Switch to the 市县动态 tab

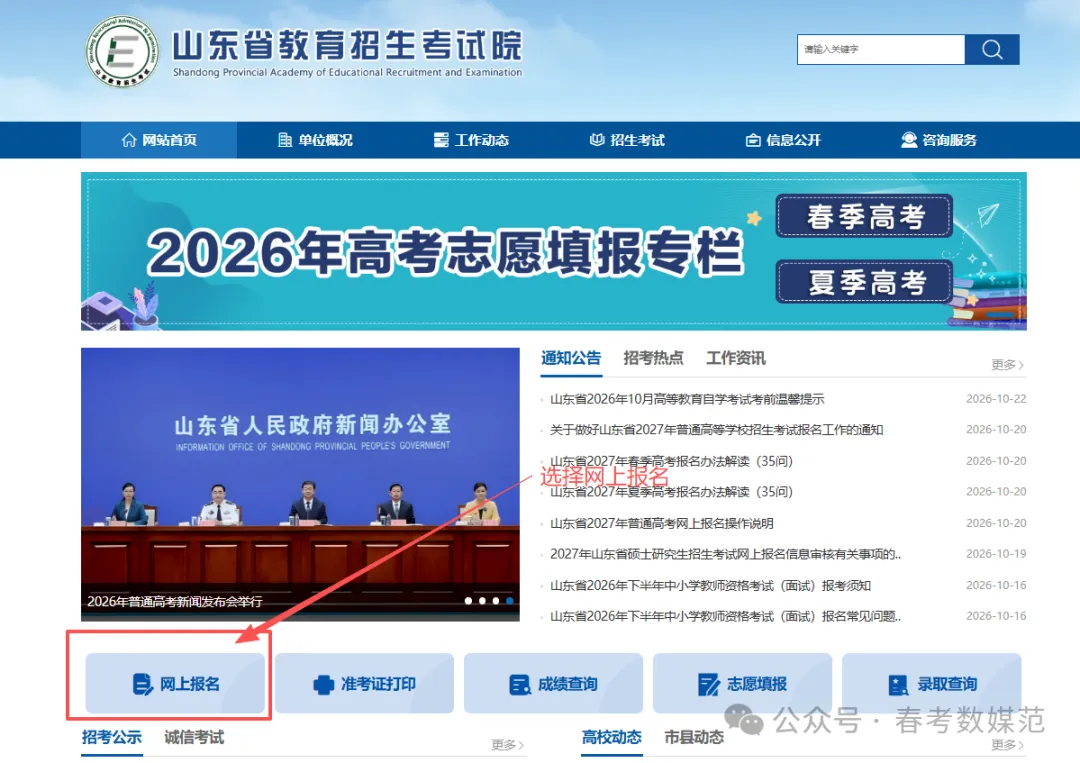pyautogui.click(x=694, y=738)
